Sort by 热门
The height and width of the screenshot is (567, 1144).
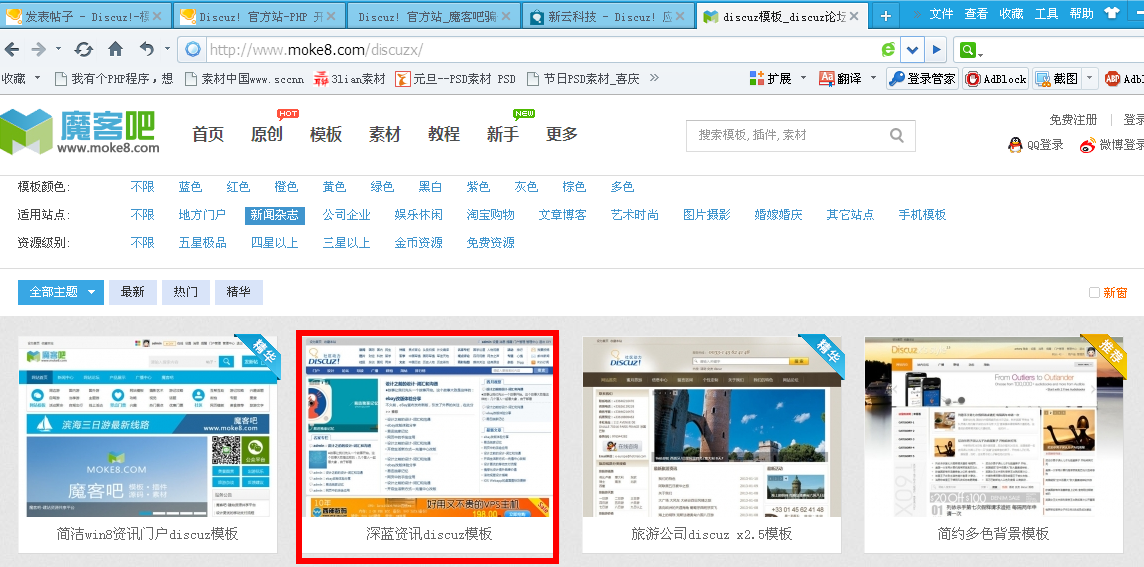[x=185, y=292]
